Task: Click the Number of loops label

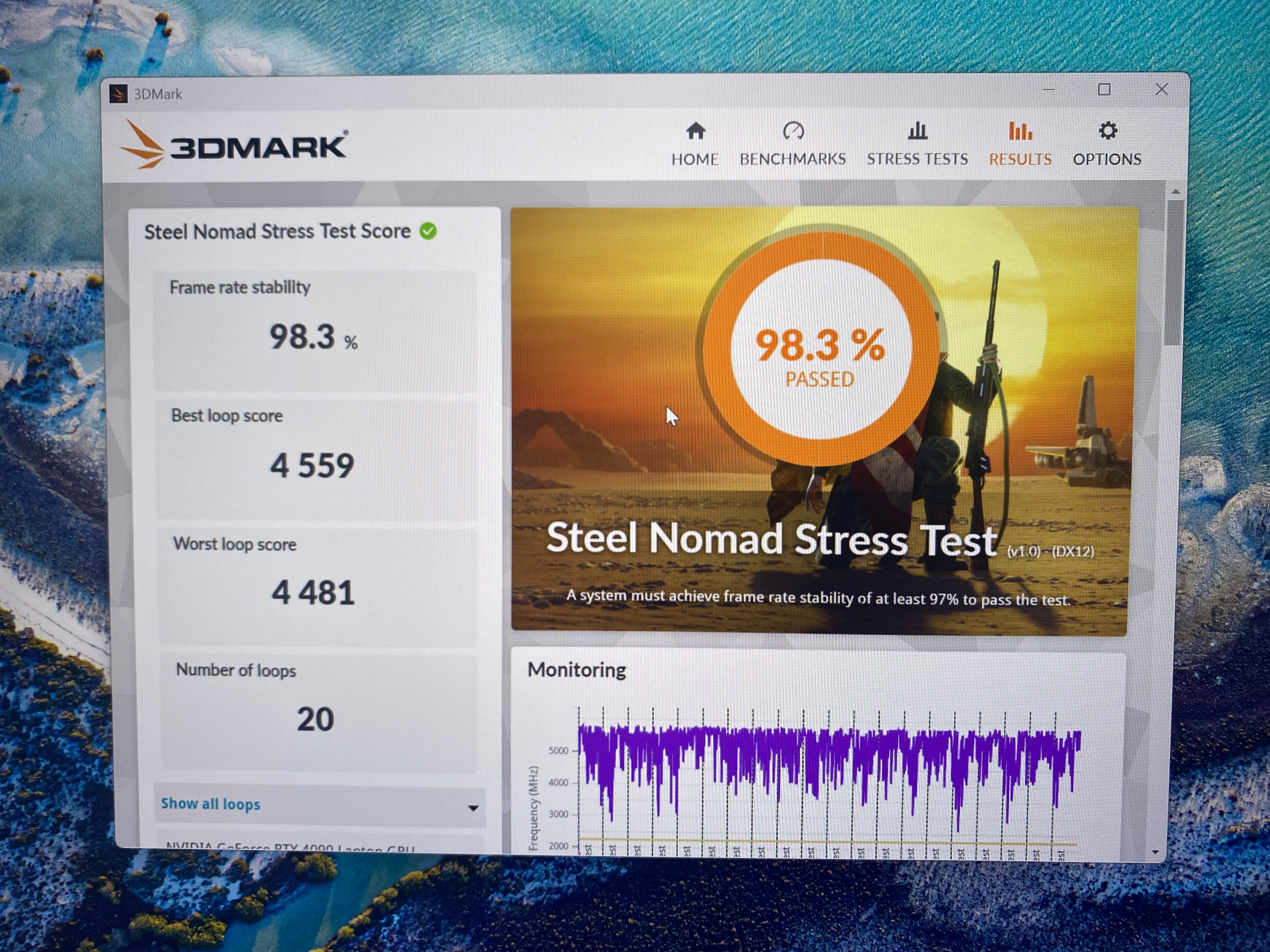Action: (x=236, y=670)
